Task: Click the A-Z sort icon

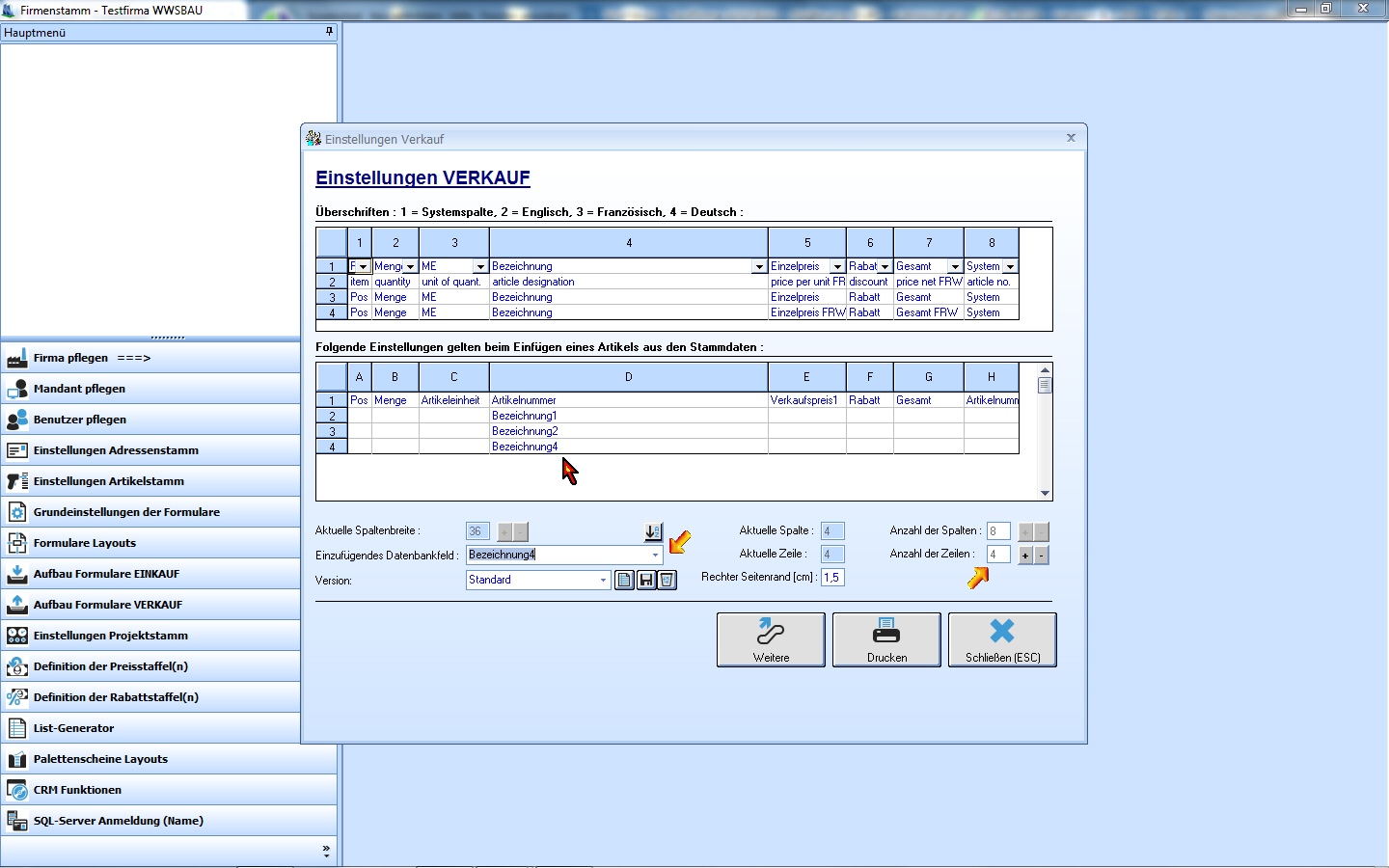Action: pyautogui.click(x=653, y=531)
